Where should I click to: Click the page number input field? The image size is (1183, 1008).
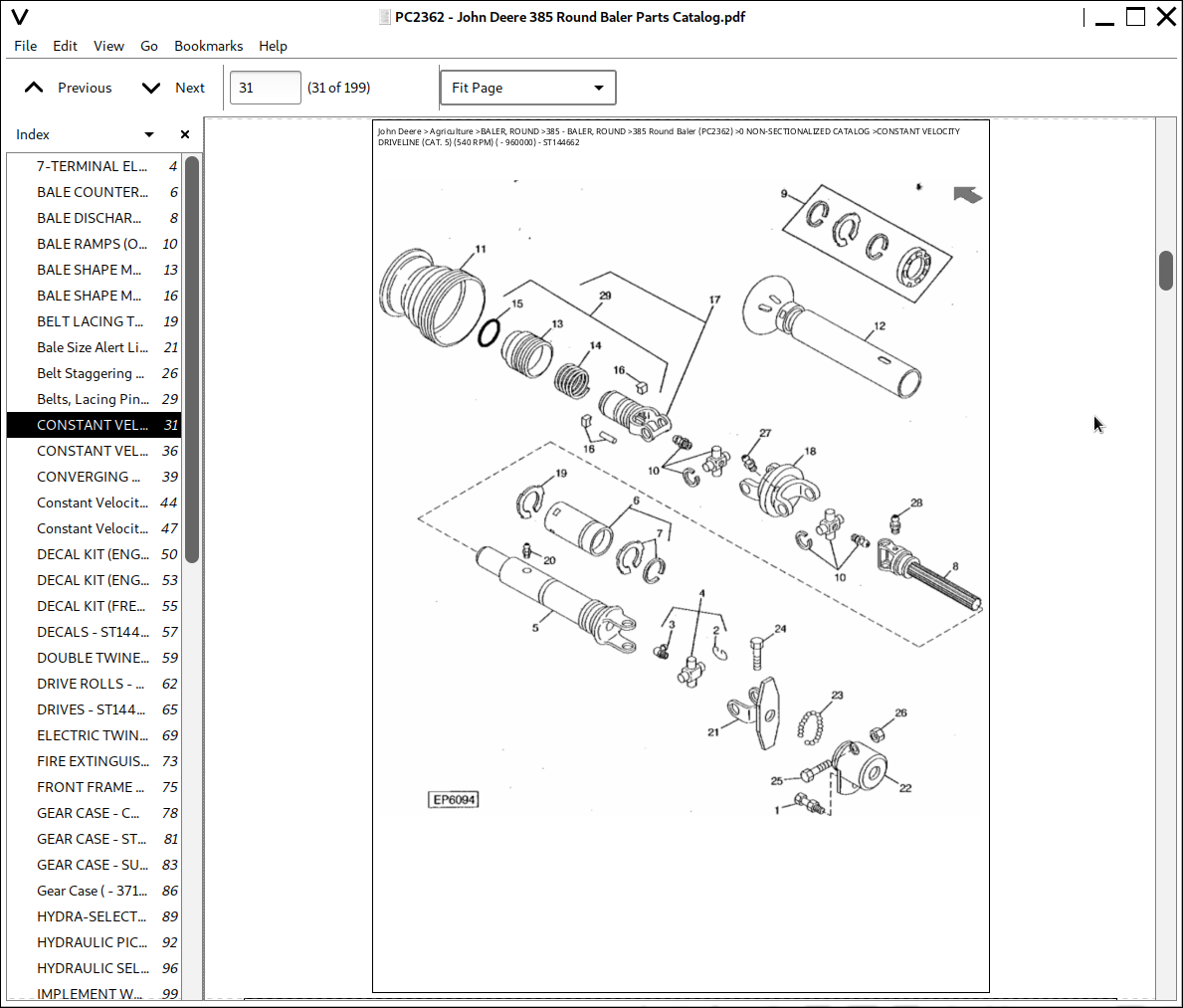[265, 88]
